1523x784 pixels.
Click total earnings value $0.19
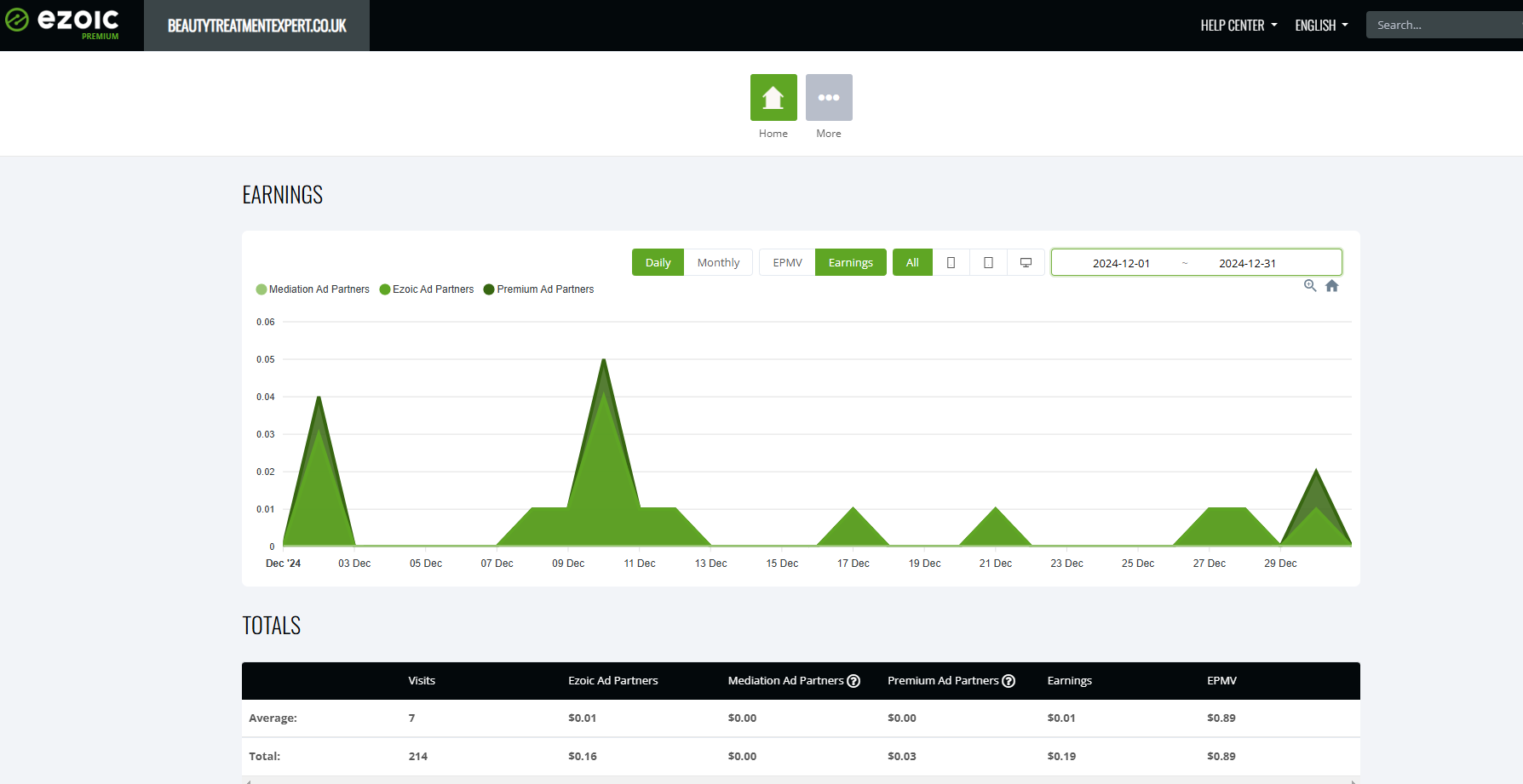click(x=1061, y=756)
